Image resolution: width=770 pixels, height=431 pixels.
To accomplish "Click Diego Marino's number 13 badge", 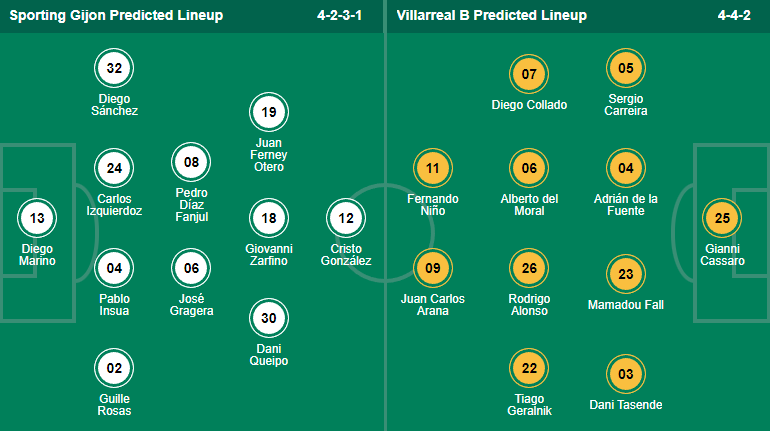I will 38,217.
